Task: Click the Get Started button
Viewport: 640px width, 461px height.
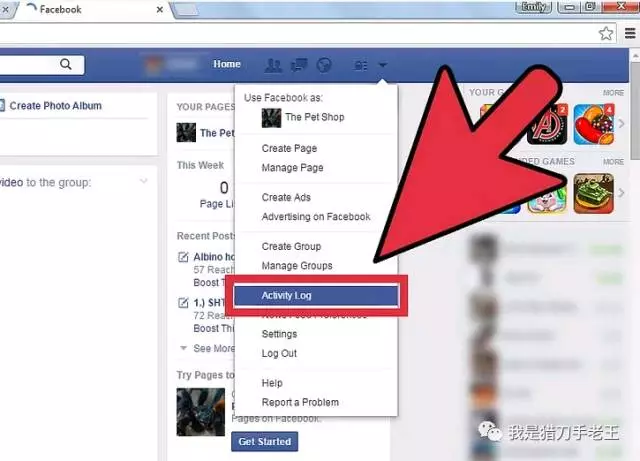Action: (x=264, y=441)
